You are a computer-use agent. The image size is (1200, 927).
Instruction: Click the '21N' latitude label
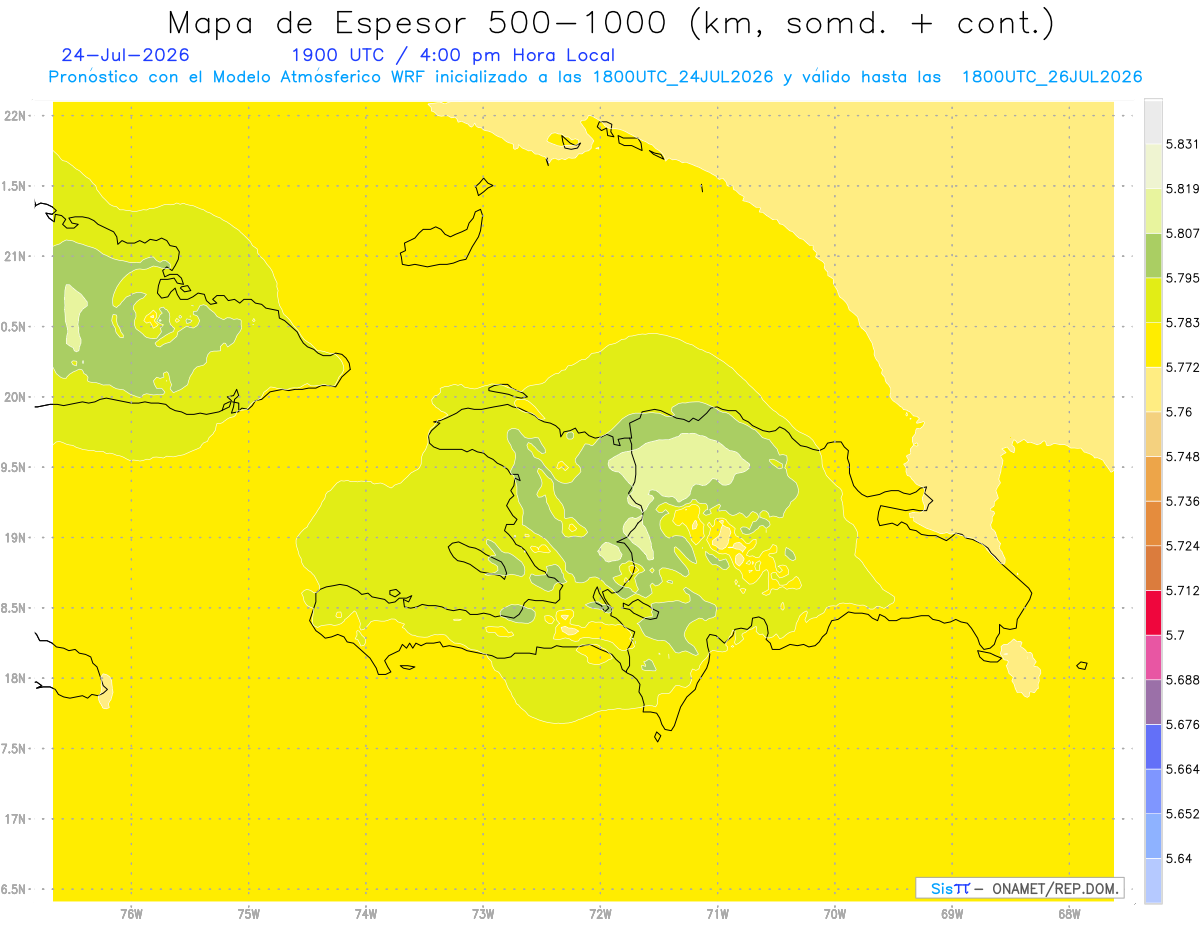coord(16,256)
